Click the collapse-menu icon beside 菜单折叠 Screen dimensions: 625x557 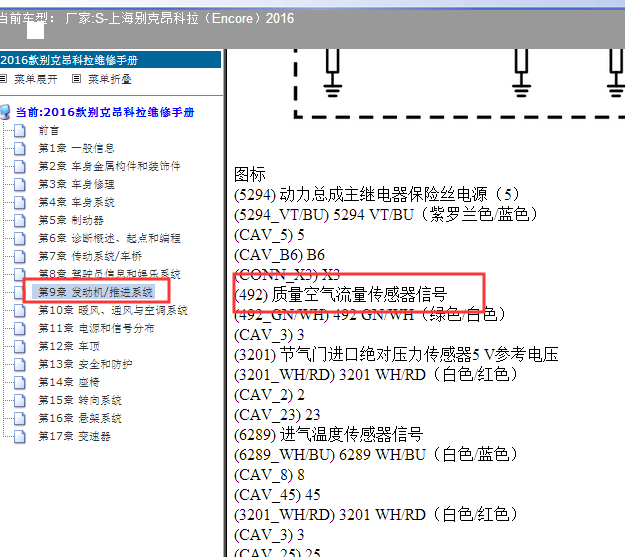[x=77, y=79]
